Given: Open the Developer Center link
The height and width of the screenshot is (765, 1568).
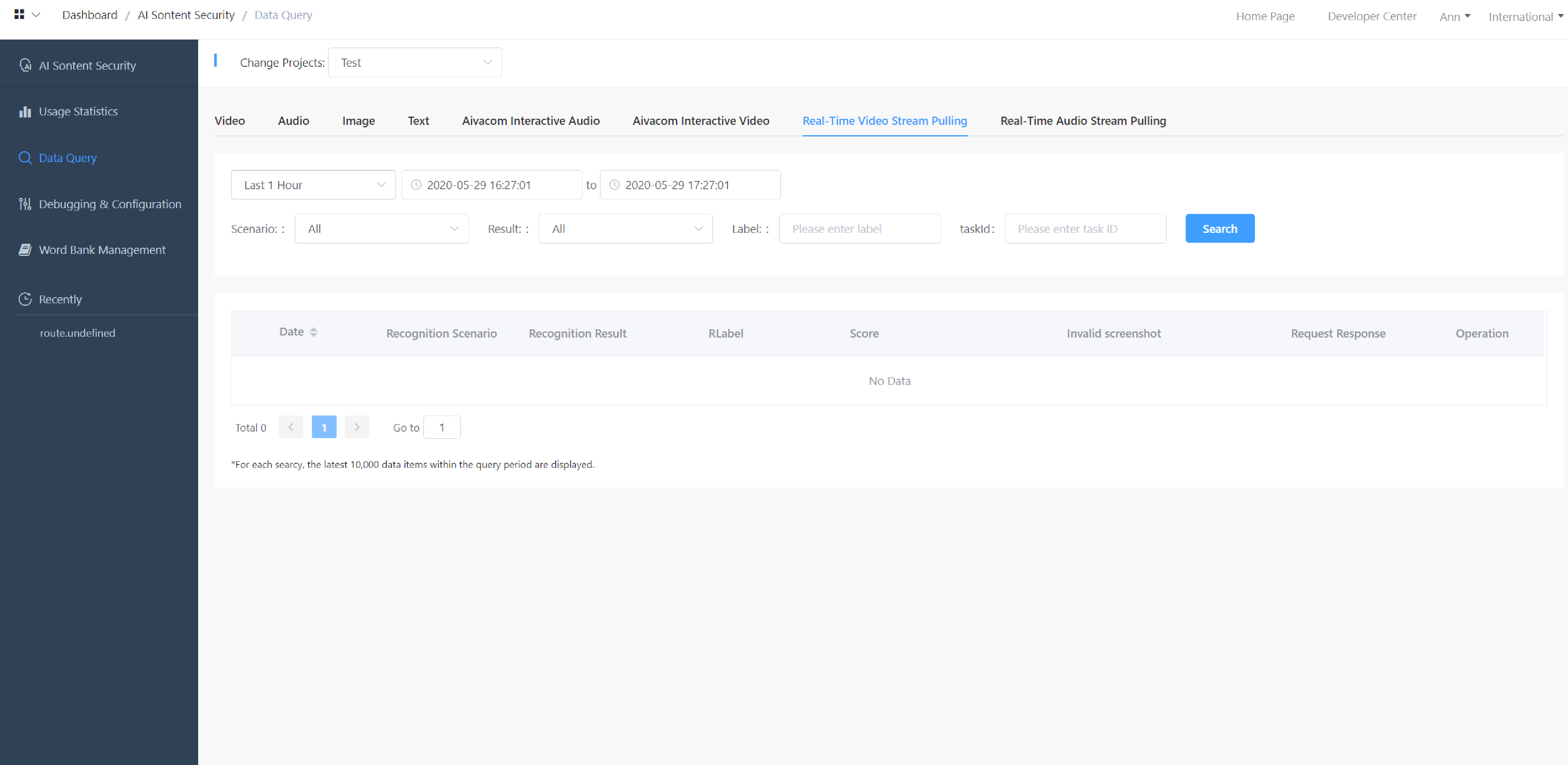Looking at the screenshot, I should 1371,16.
